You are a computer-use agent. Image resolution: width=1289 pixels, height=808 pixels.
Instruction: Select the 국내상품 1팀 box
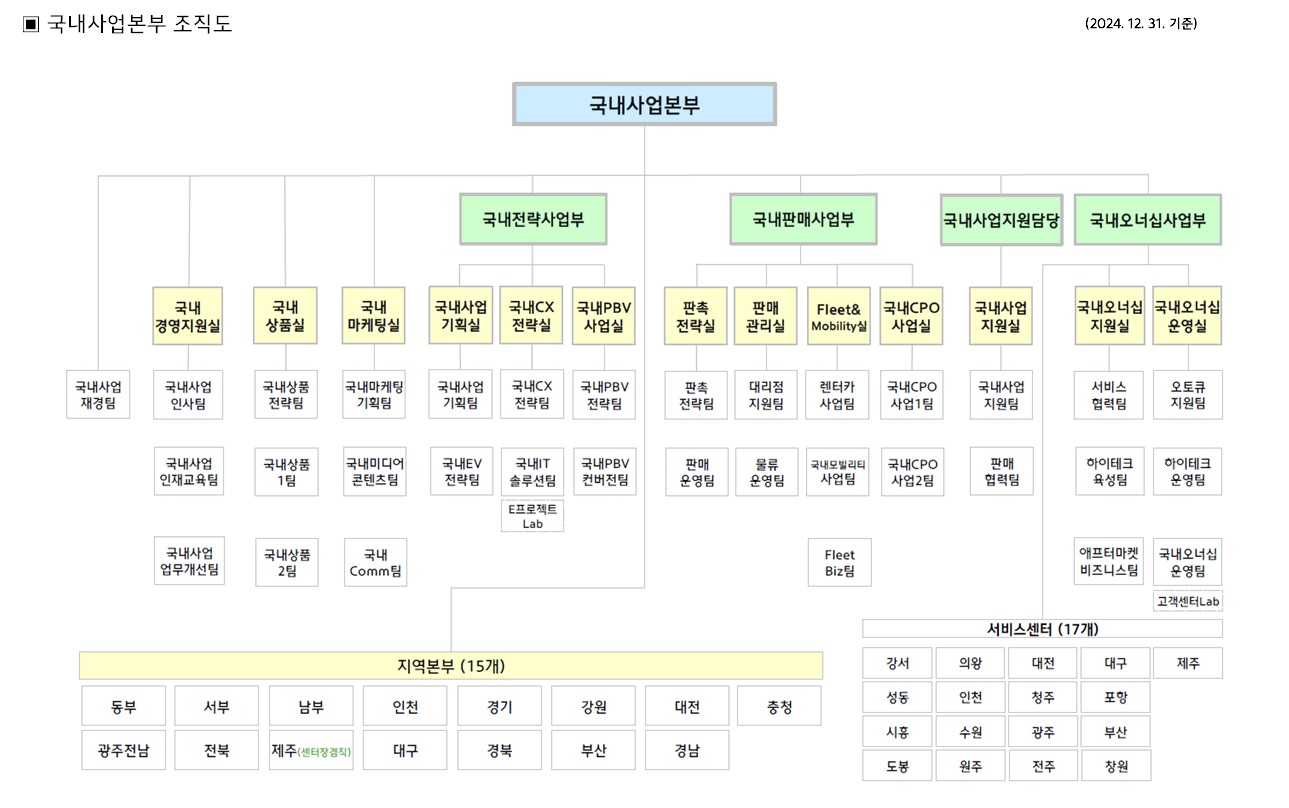click(x=286, y=472)
